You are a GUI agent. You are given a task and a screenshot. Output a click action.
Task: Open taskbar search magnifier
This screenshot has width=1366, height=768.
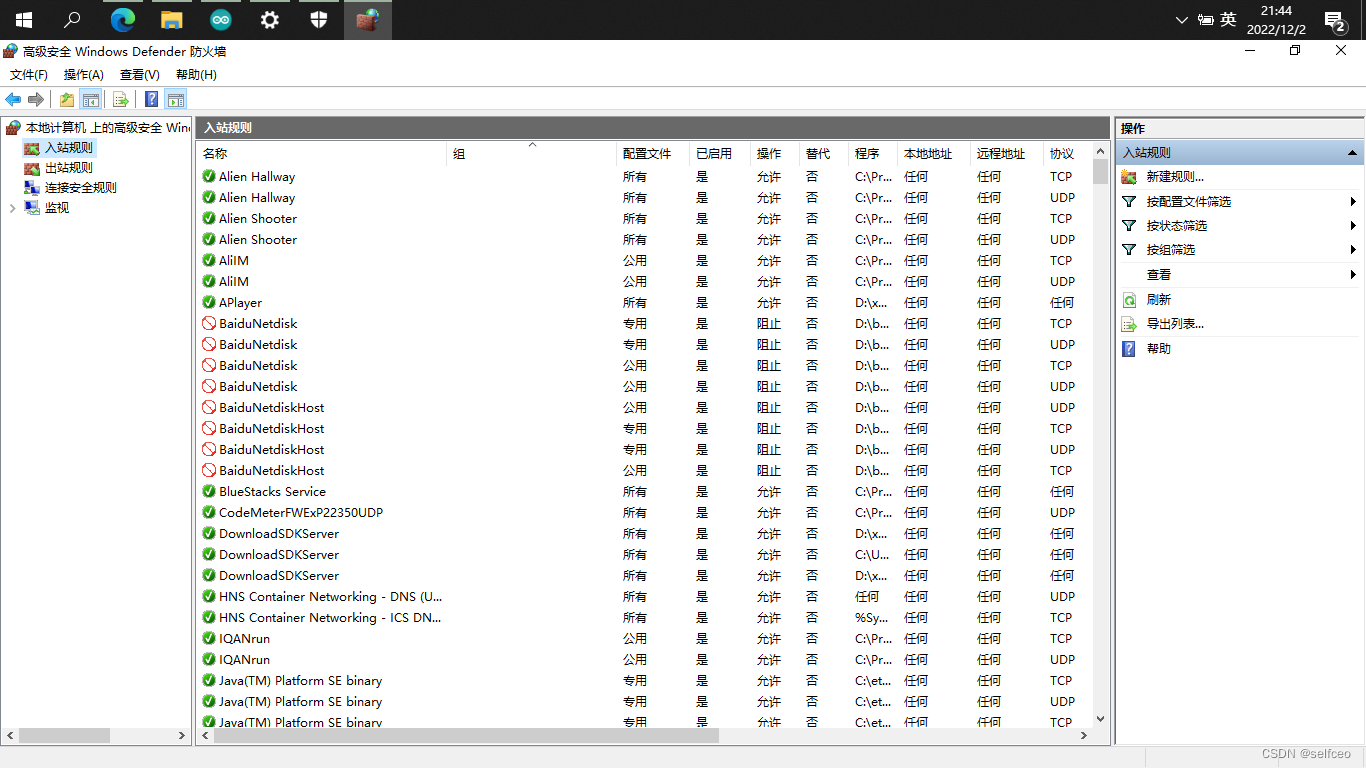point(72,19)
